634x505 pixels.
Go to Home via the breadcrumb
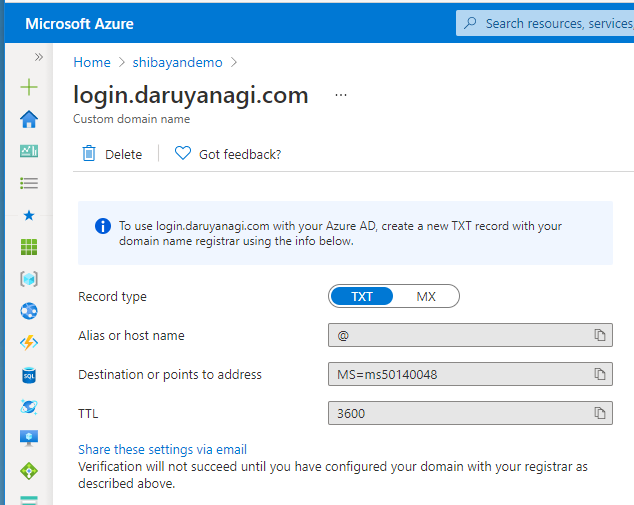[92, 62]
